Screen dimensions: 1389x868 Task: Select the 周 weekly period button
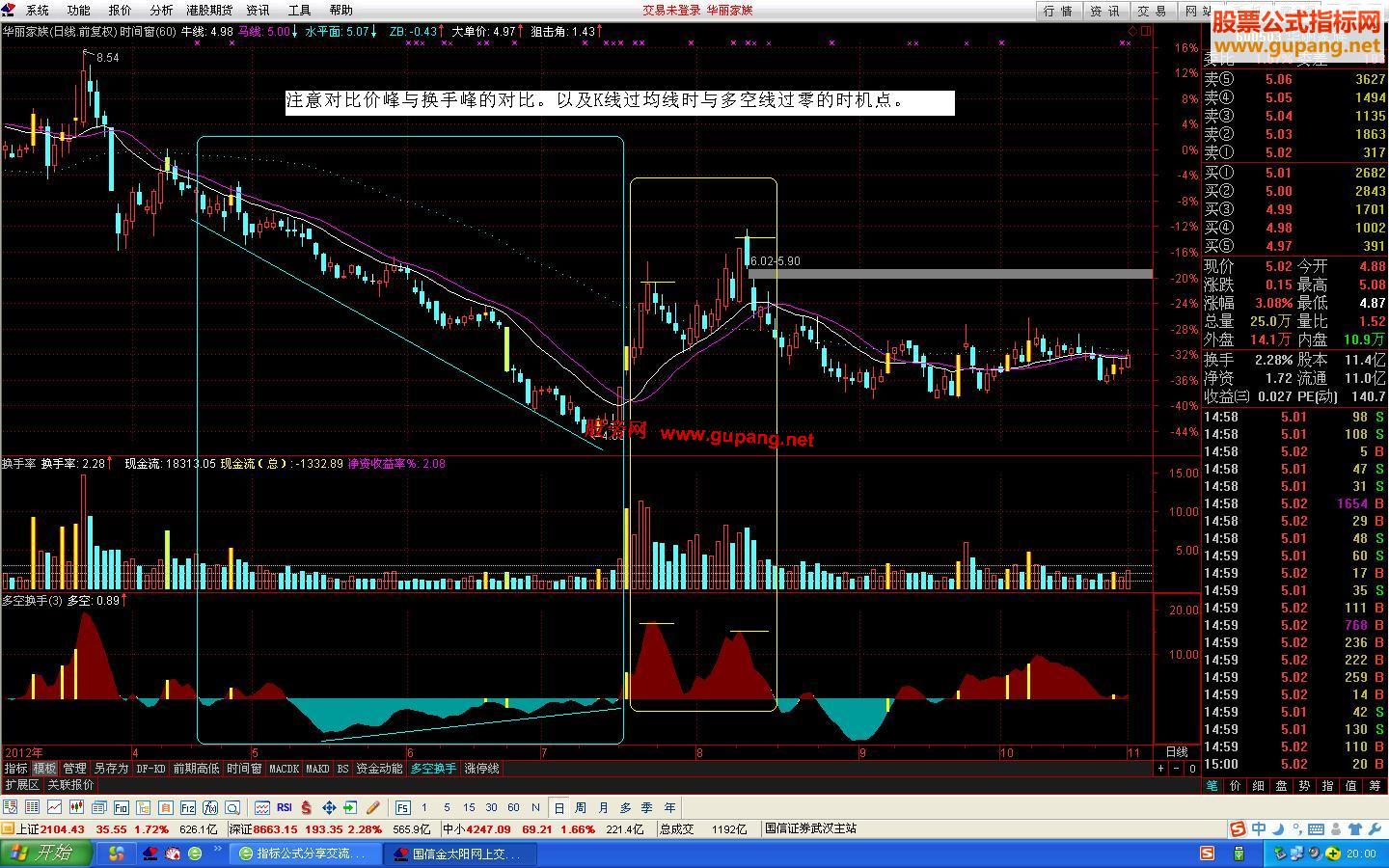coord(581,807)
